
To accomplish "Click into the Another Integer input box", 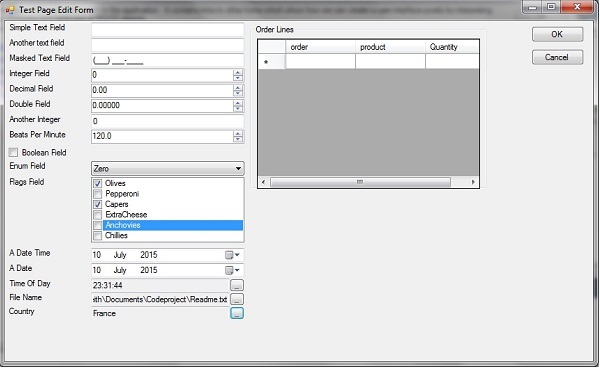I will [168, 121].
